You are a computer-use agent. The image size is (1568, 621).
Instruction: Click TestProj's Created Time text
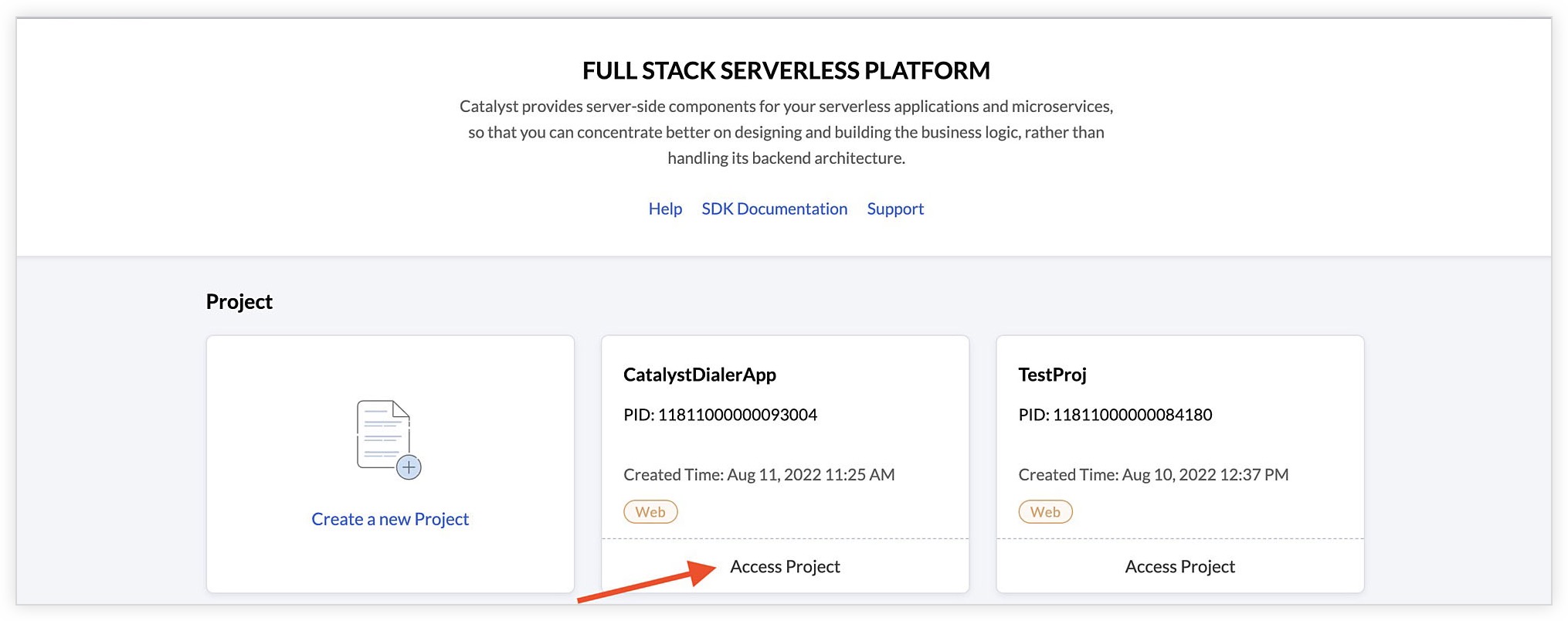(x=1153, y=474)
